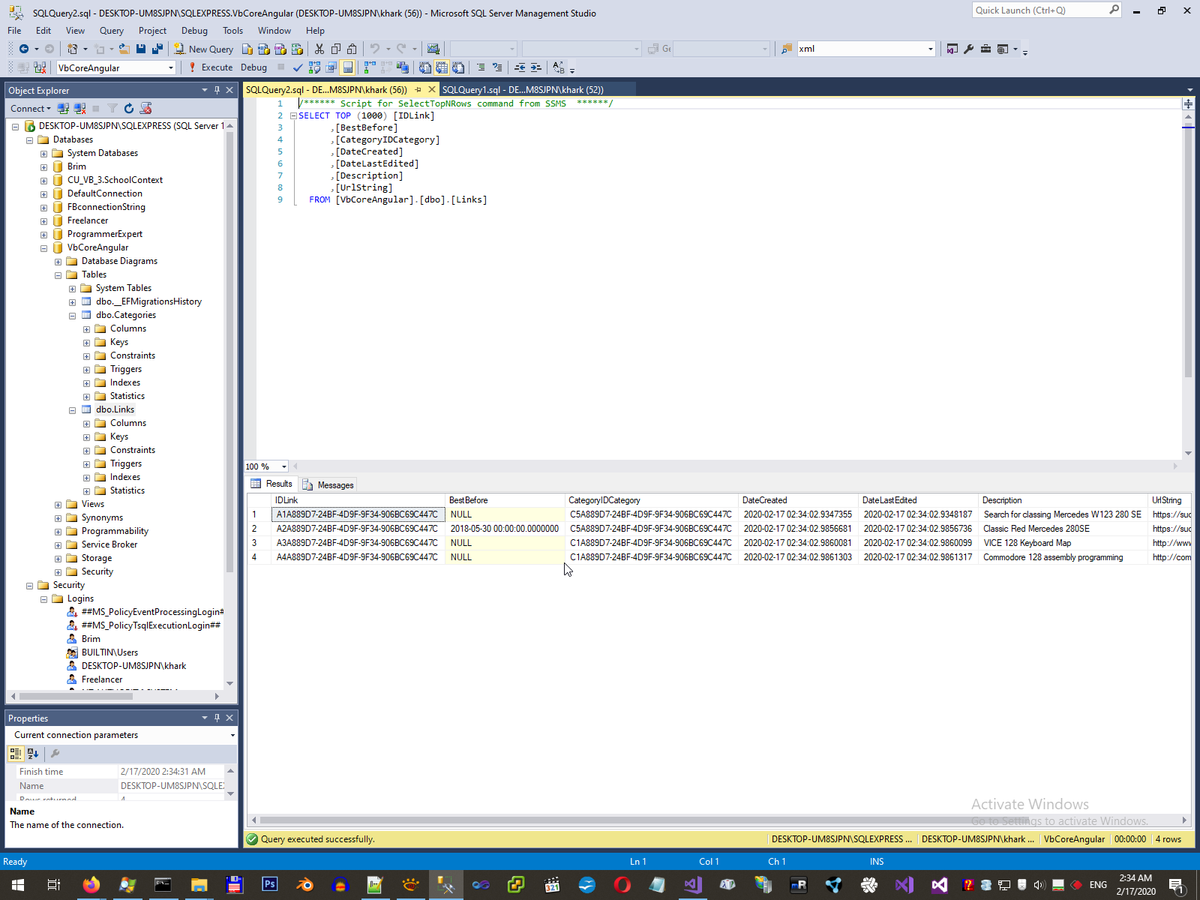Viewport: 1200px width, 900px height.
Task: Open the VbCoreAngular database dropdown
Action: pyautogui.click(x=171, y=68)
